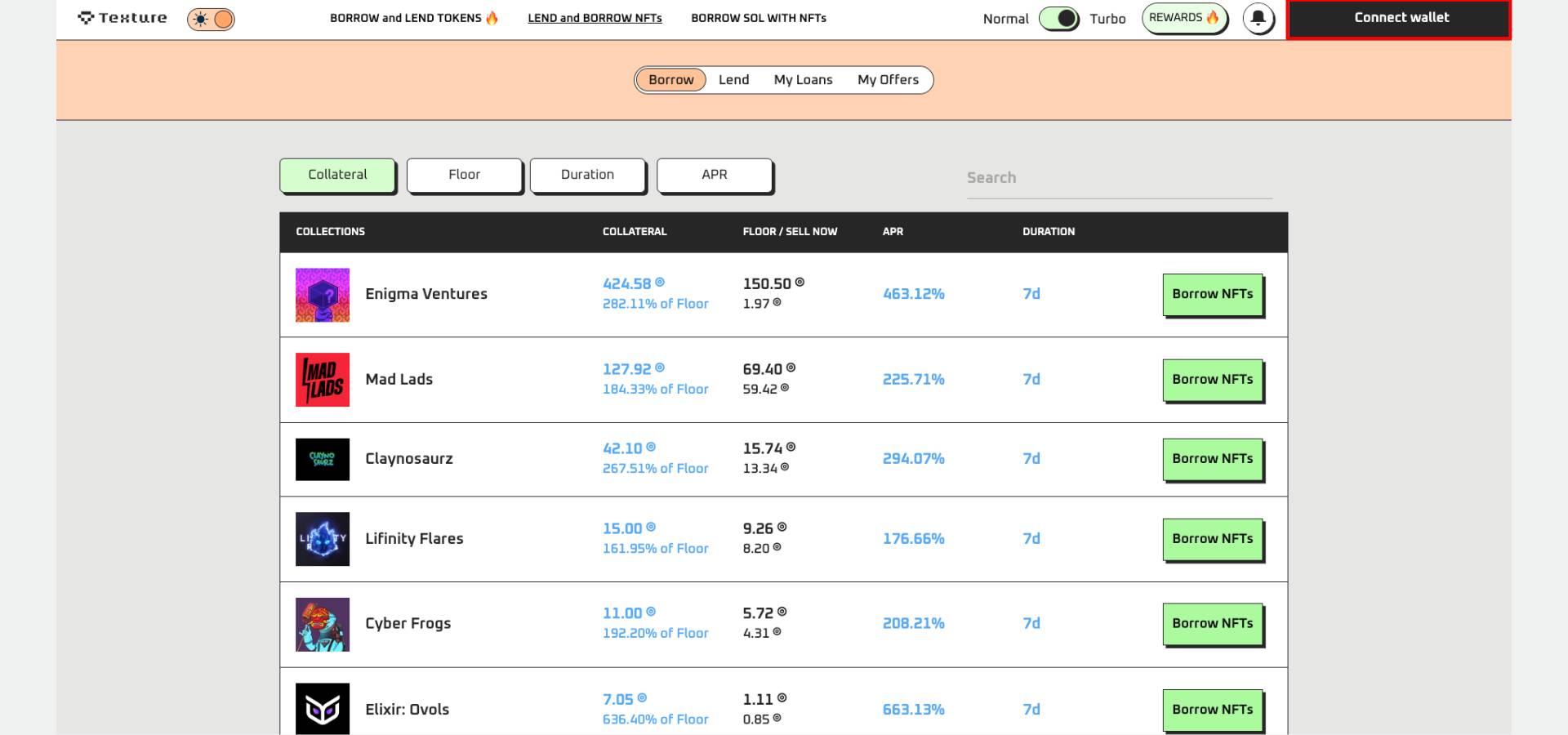Click the COLLECTIONS column header
1568x735 pixels.
(x=330, y=232)
